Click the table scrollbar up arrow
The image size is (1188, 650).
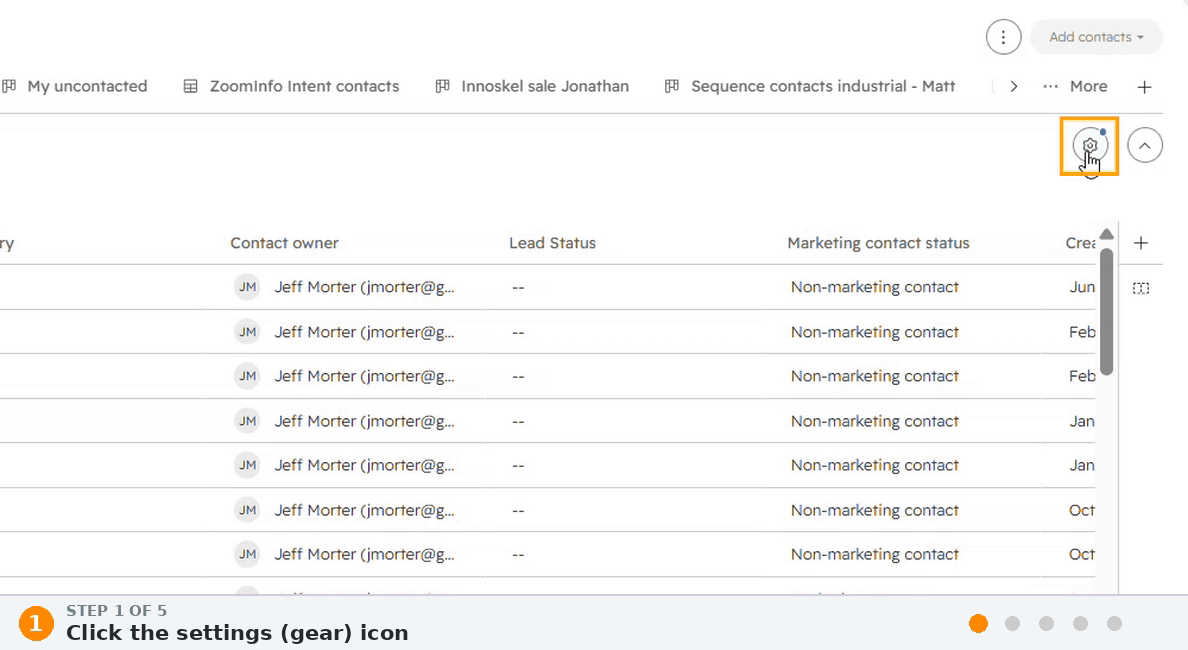(x=1107, y=235)
